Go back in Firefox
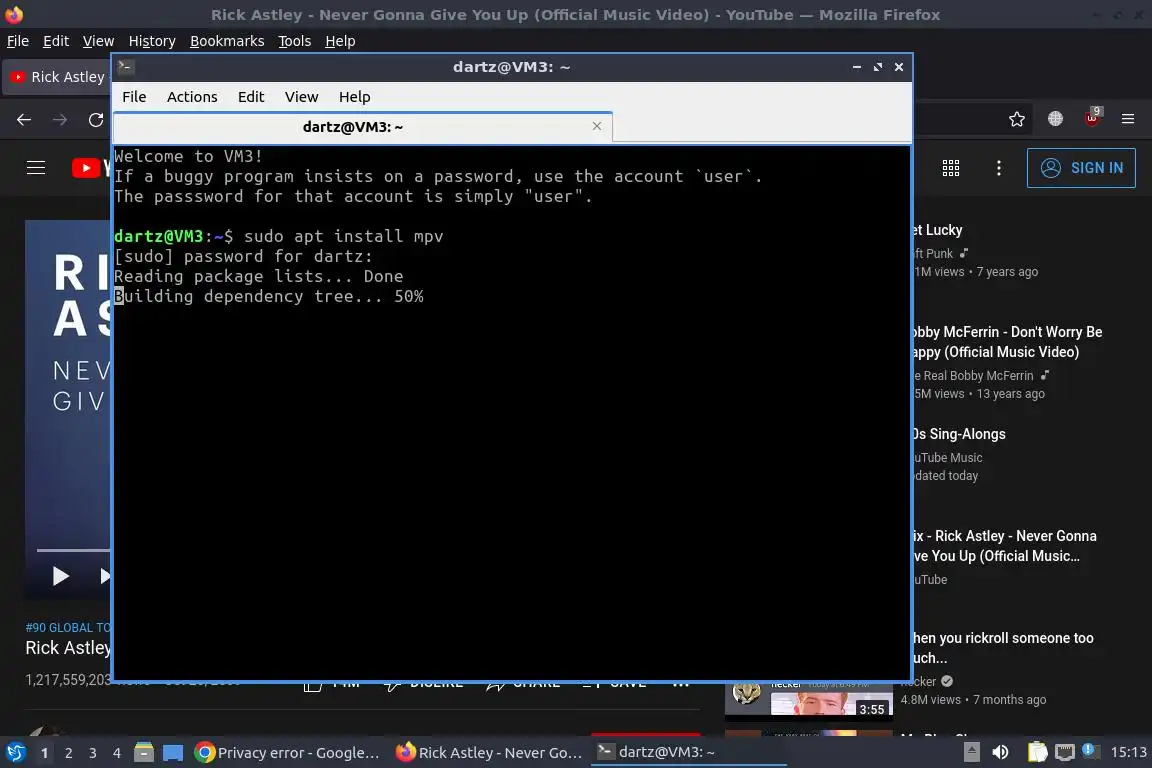 (24, 119)
